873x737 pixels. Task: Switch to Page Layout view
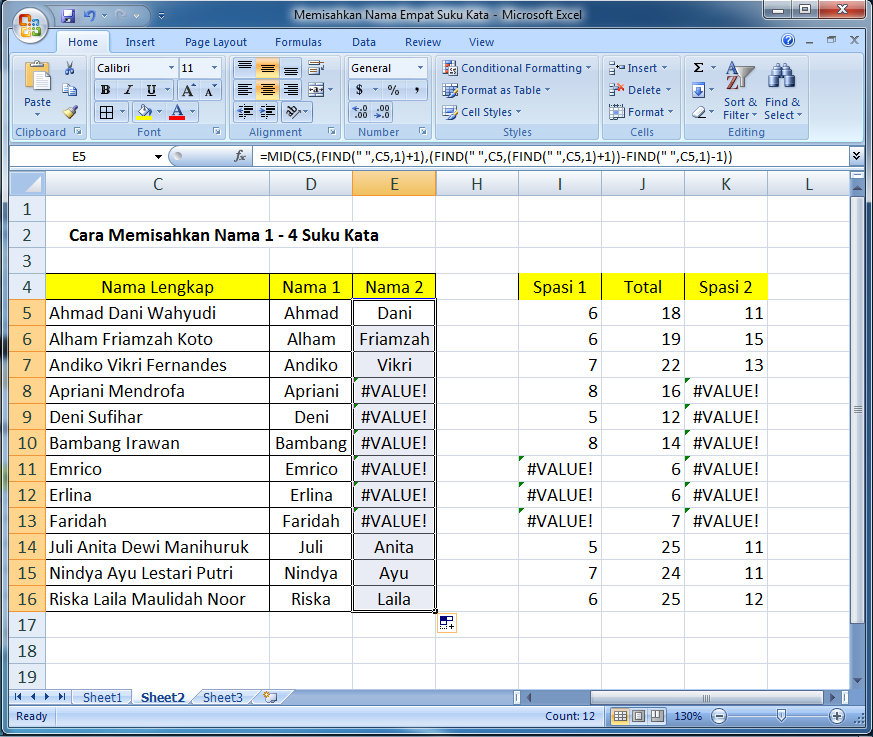point(639,716)
